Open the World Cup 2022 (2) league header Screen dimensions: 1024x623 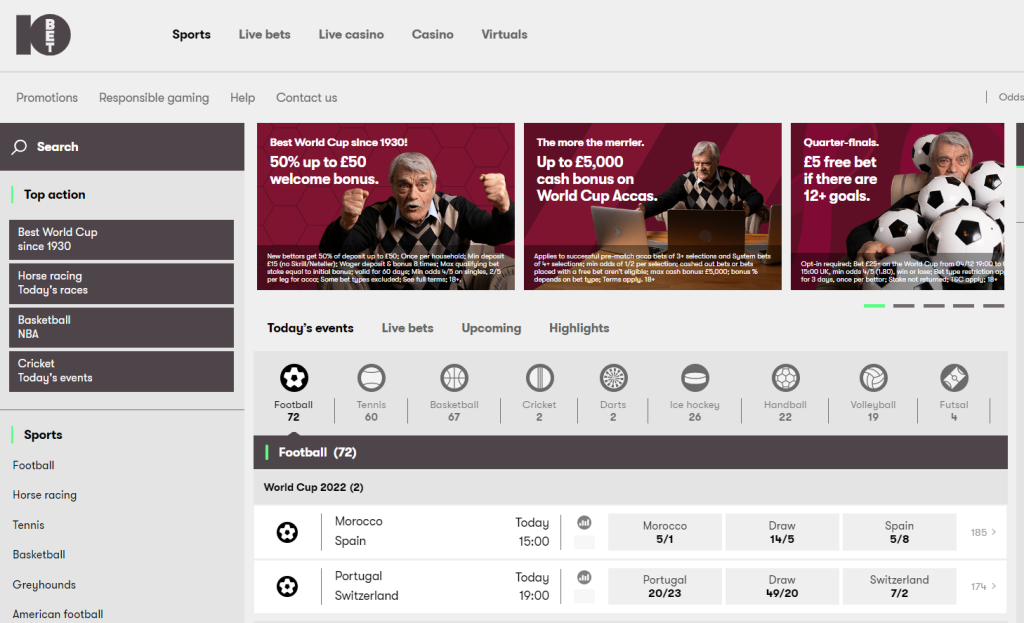[630, 487]
